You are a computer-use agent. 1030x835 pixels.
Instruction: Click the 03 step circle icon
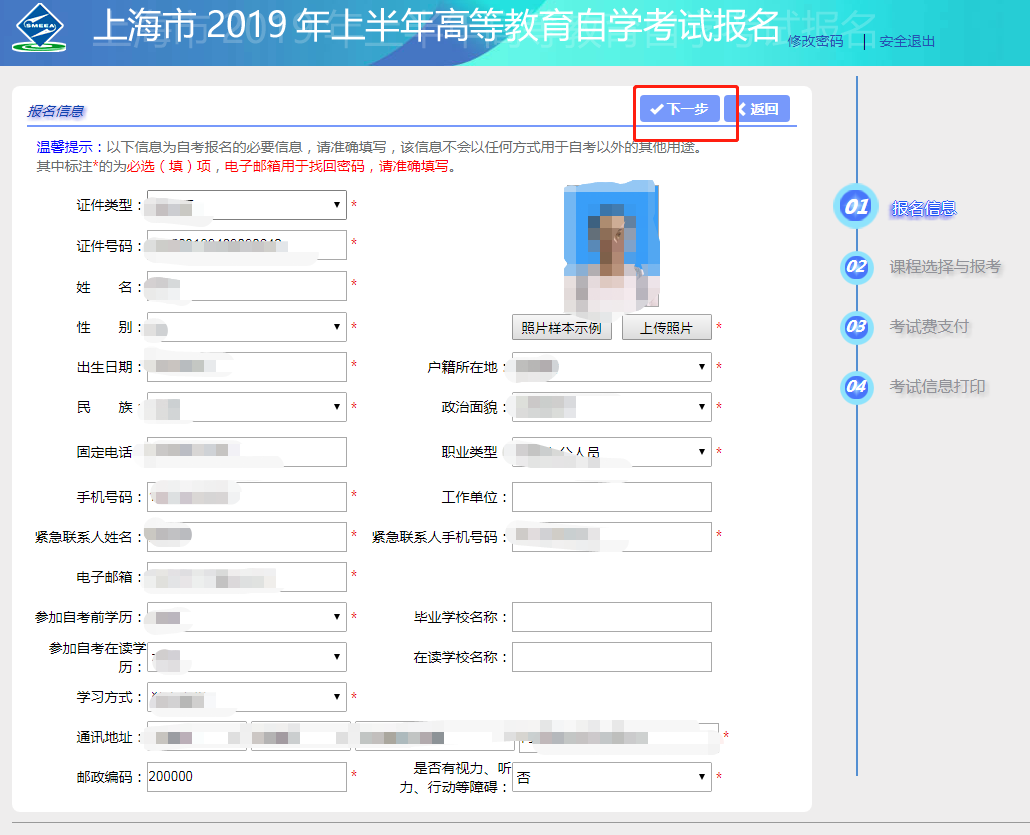coord(856,327)
